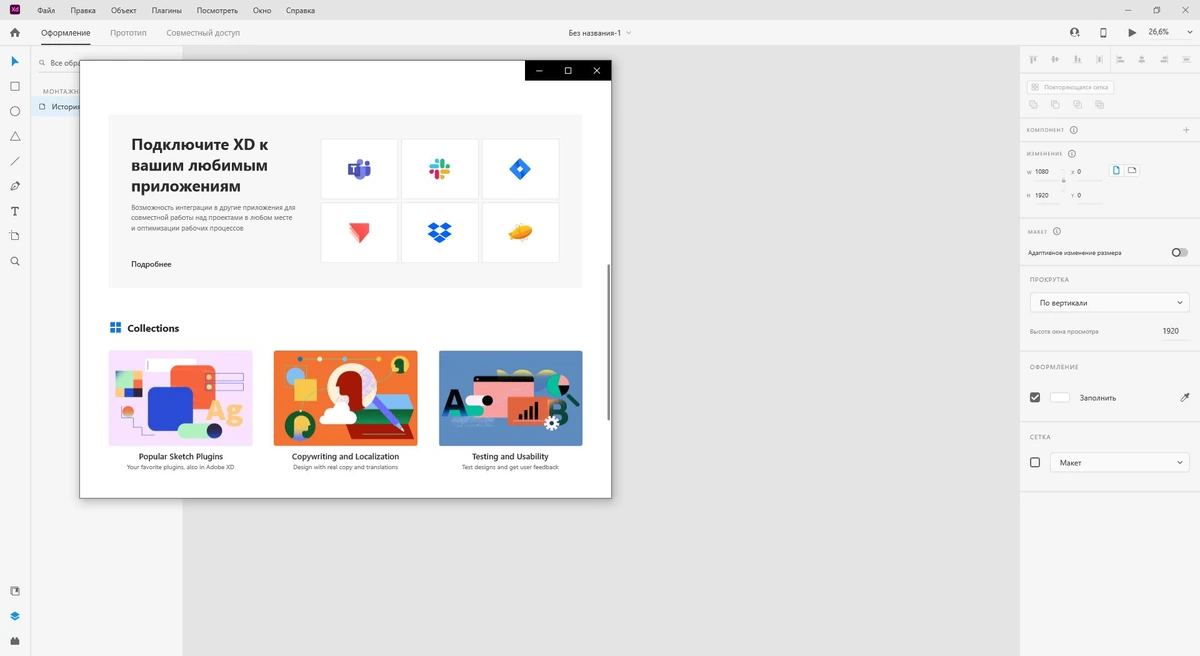Choose the Pen tool

tap(15, 186)
